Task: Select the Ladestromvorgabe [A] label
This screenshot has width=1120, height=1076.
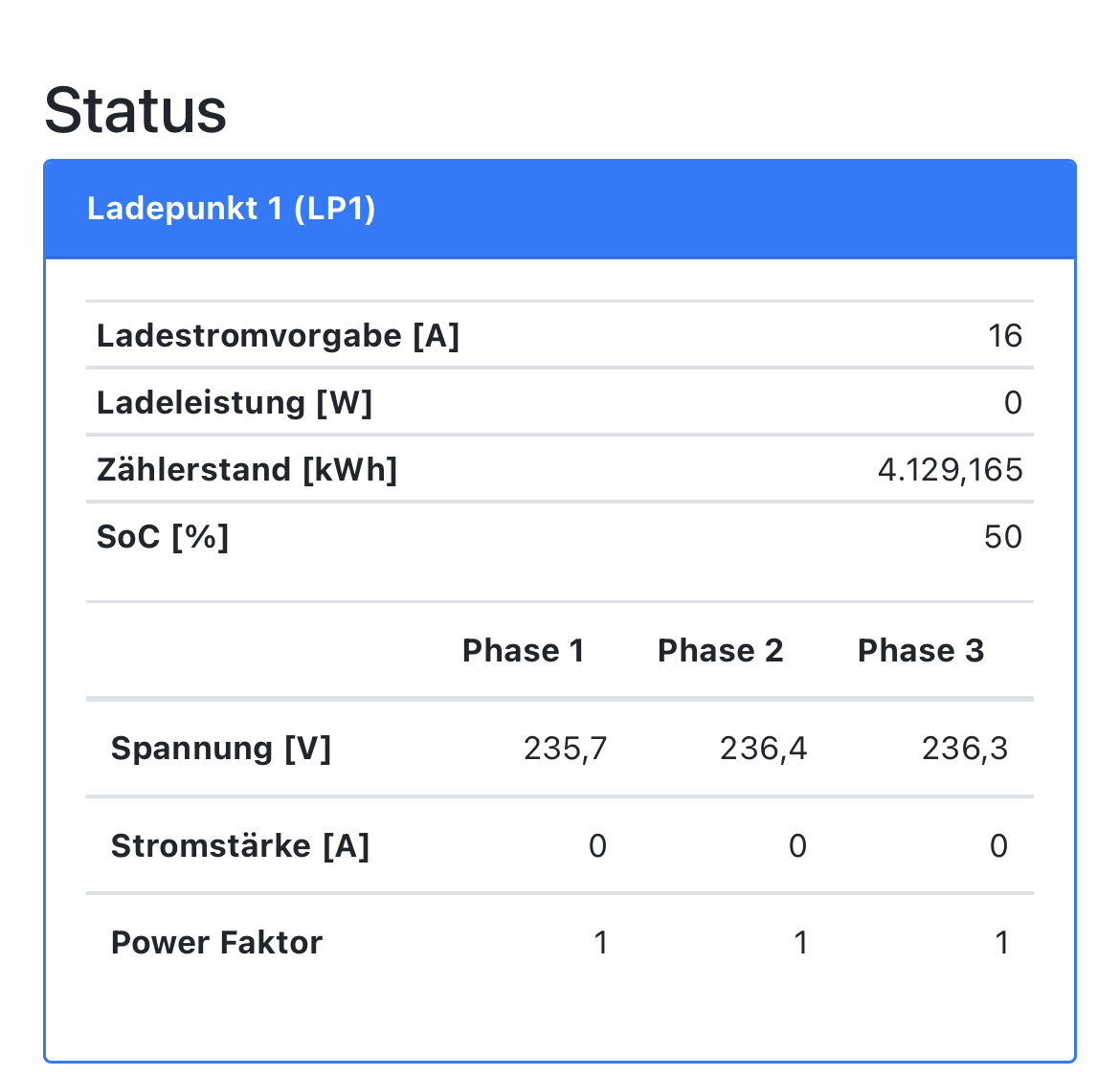Action: tap(278, 336)
